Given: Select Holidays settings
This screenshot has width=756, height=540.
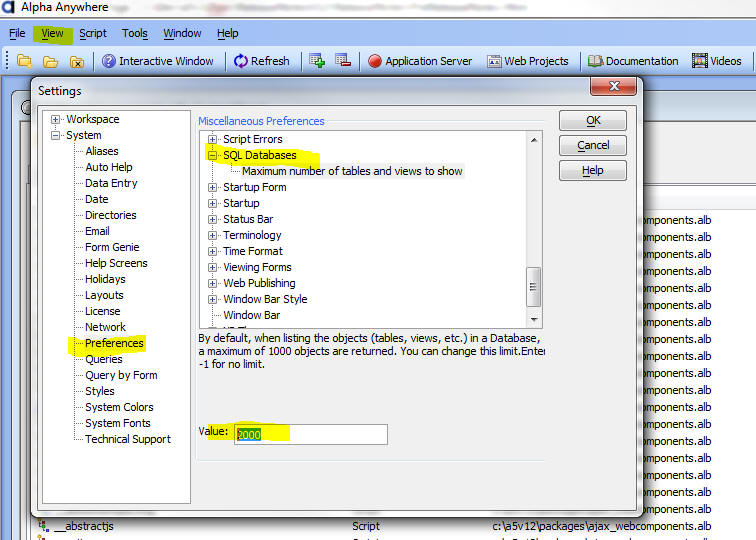Looking at the screenshot, I should coord(105,279).
